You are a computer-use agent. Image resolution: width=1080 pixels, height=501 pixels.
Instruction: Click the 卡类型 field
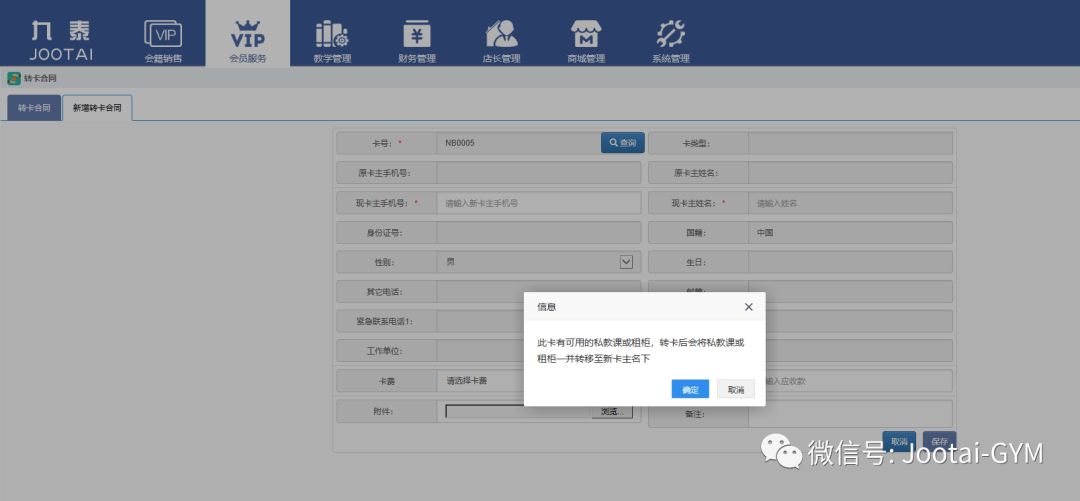click(x=851, y=143)
